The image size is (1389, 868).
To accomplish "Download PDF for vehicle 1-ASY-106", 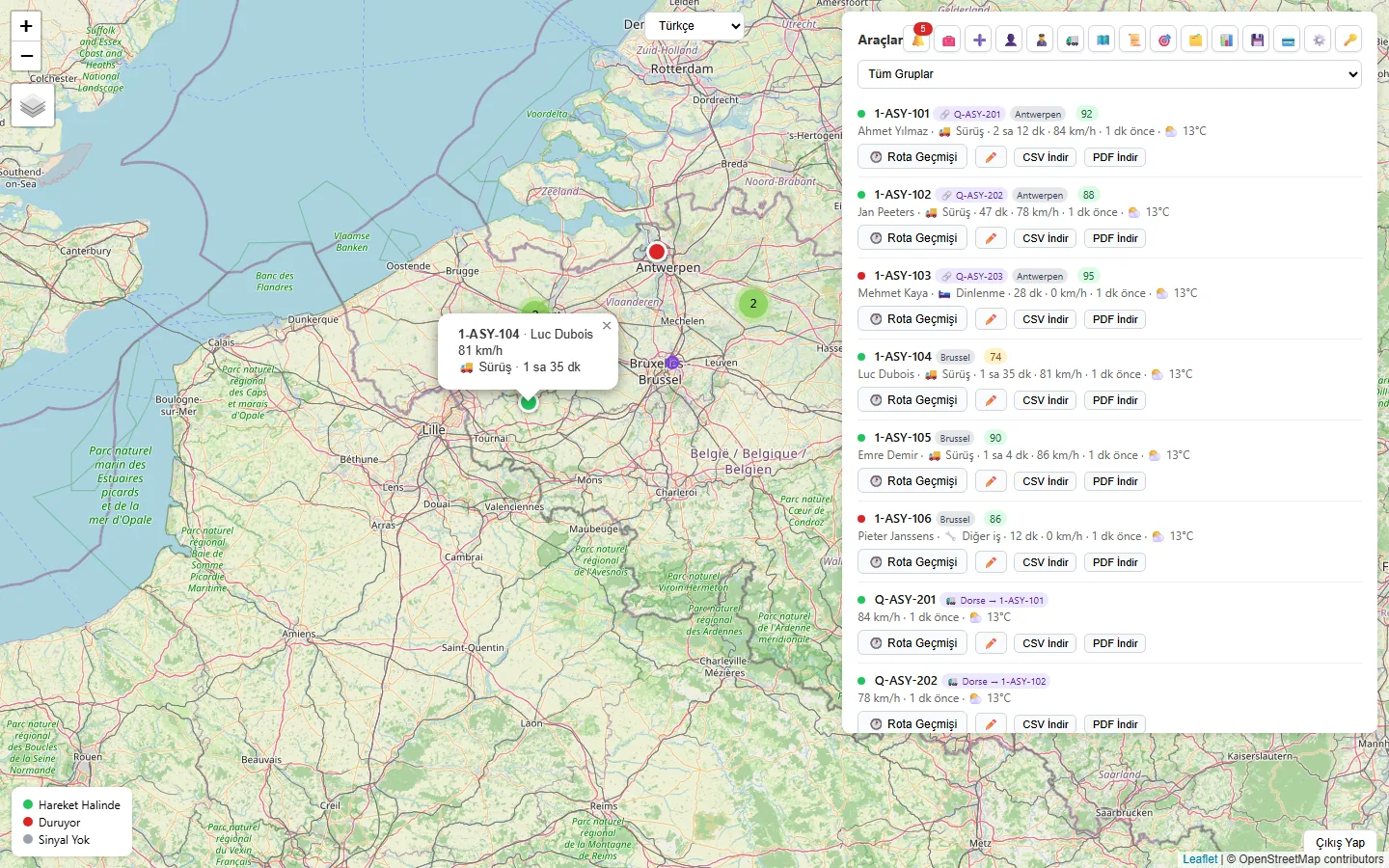I will [x=1115, y=562].
